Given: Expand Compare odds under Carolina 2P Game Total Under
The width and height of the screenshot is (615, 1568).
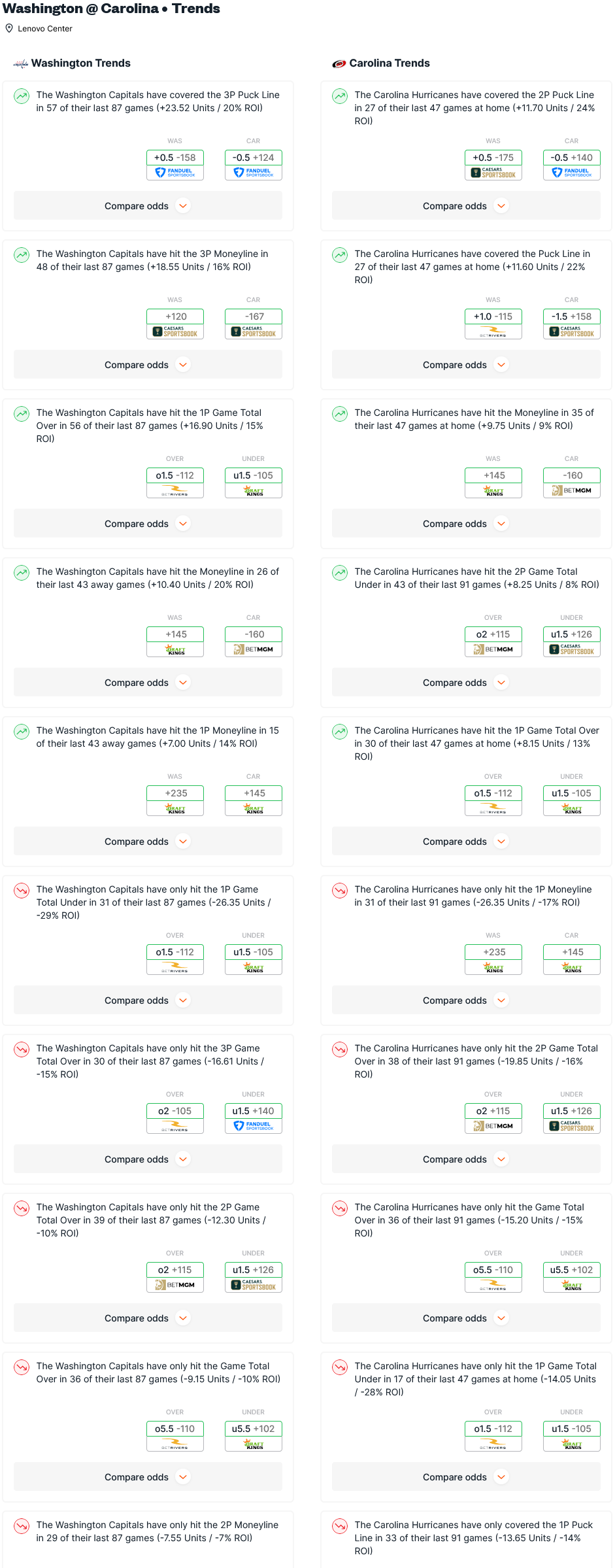Looking at the screenshot, I should [466, 683].
